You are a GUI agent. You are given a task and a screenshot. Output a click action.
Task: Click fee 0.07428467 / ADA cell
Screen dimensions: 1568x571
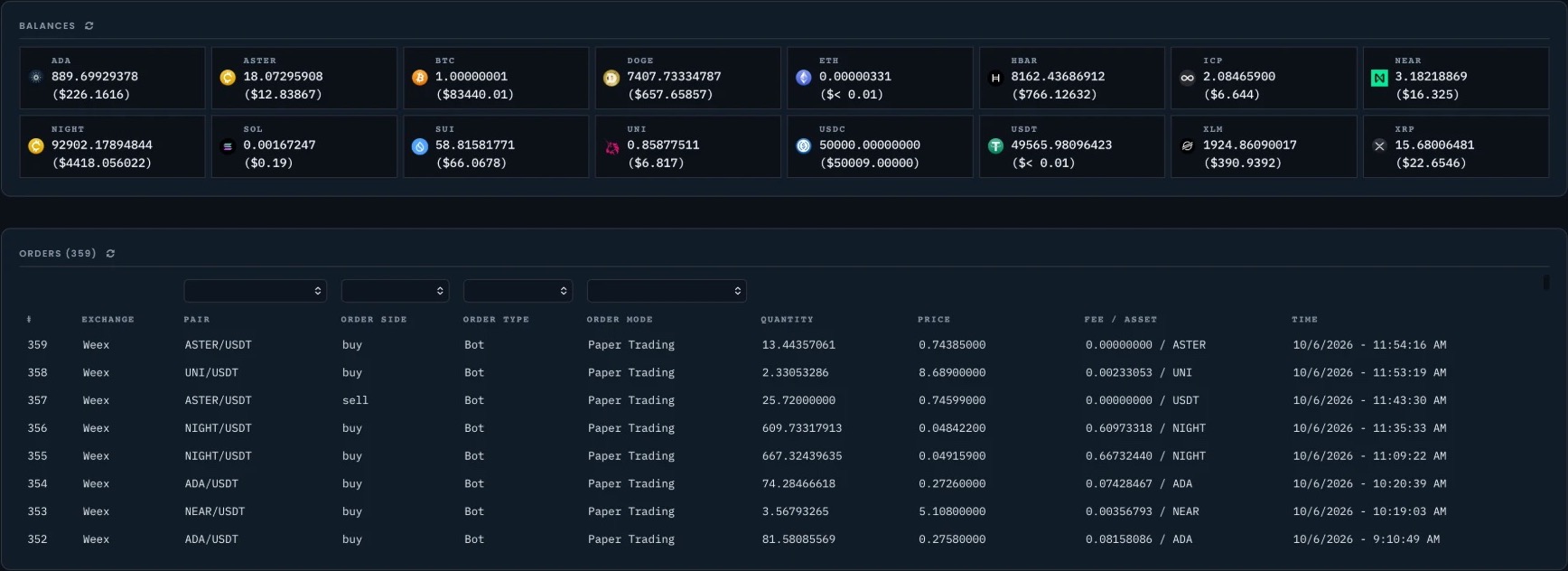[x=1139, y=484]
